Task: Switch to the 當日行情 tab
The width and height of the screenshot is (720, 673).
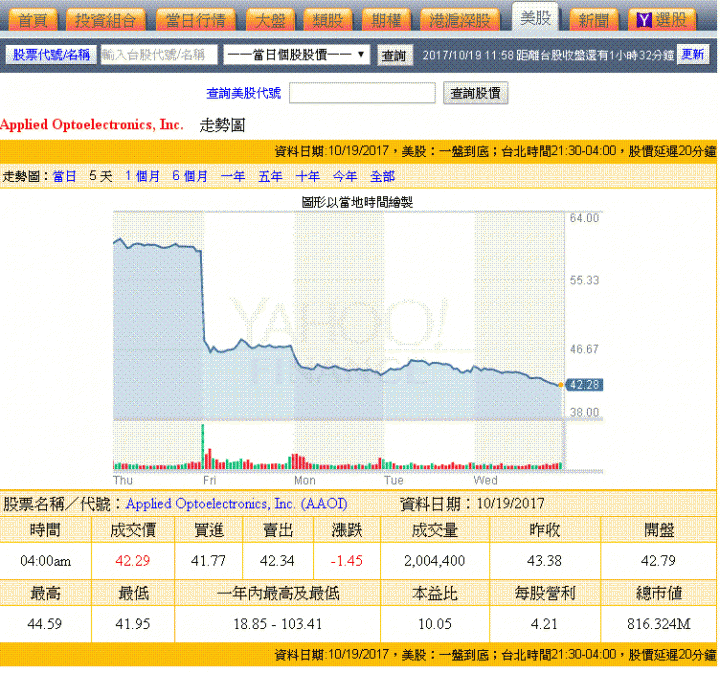Action: click(x=196, y=21)
